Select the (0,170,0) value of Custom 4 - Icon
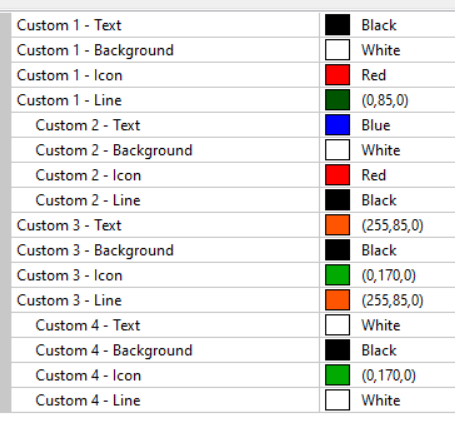This screenshot has height=421, width=455. pos(389,375)
